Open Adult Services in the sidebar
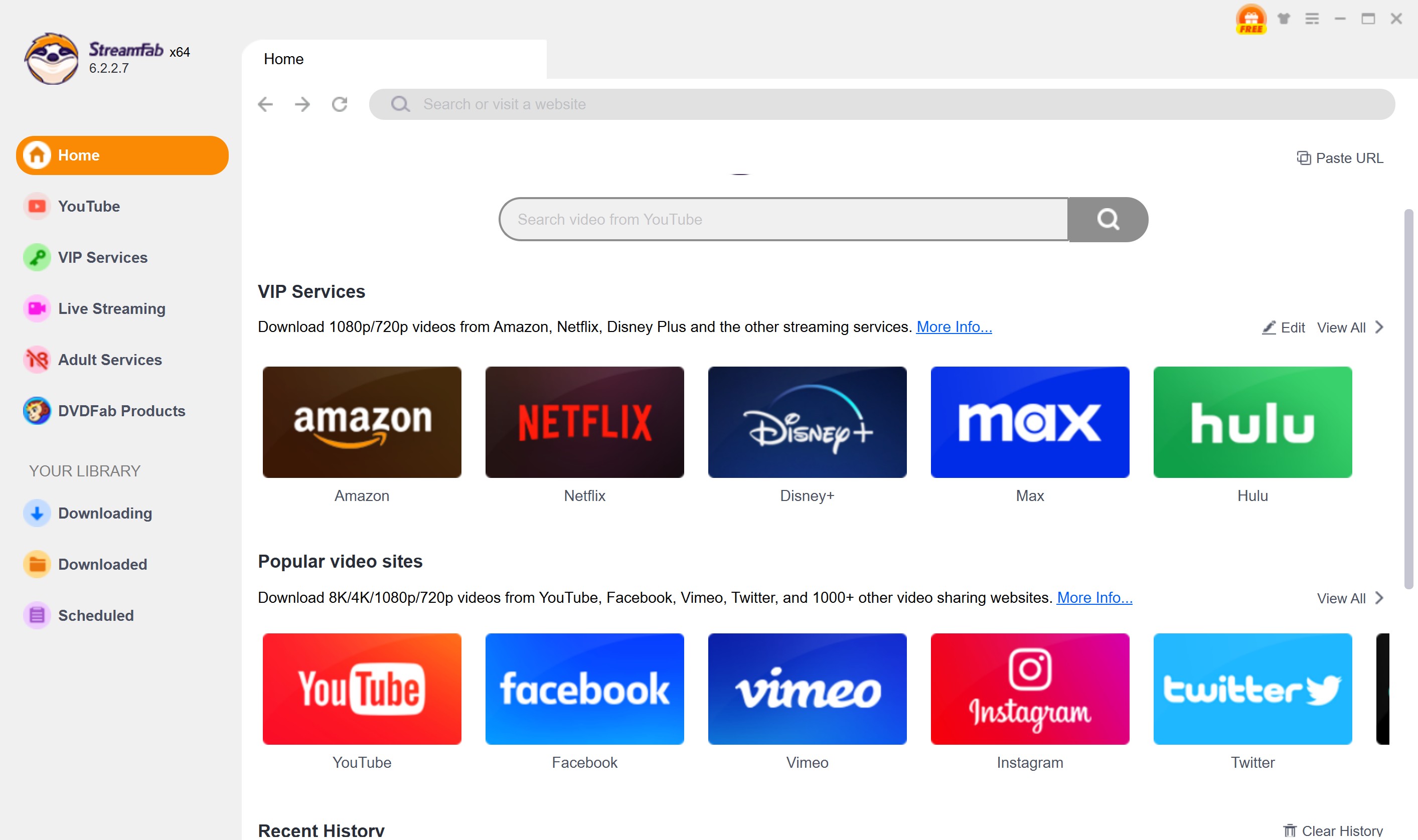The image size is (1418, 840). pyautogui.click(x=122, y=360)
